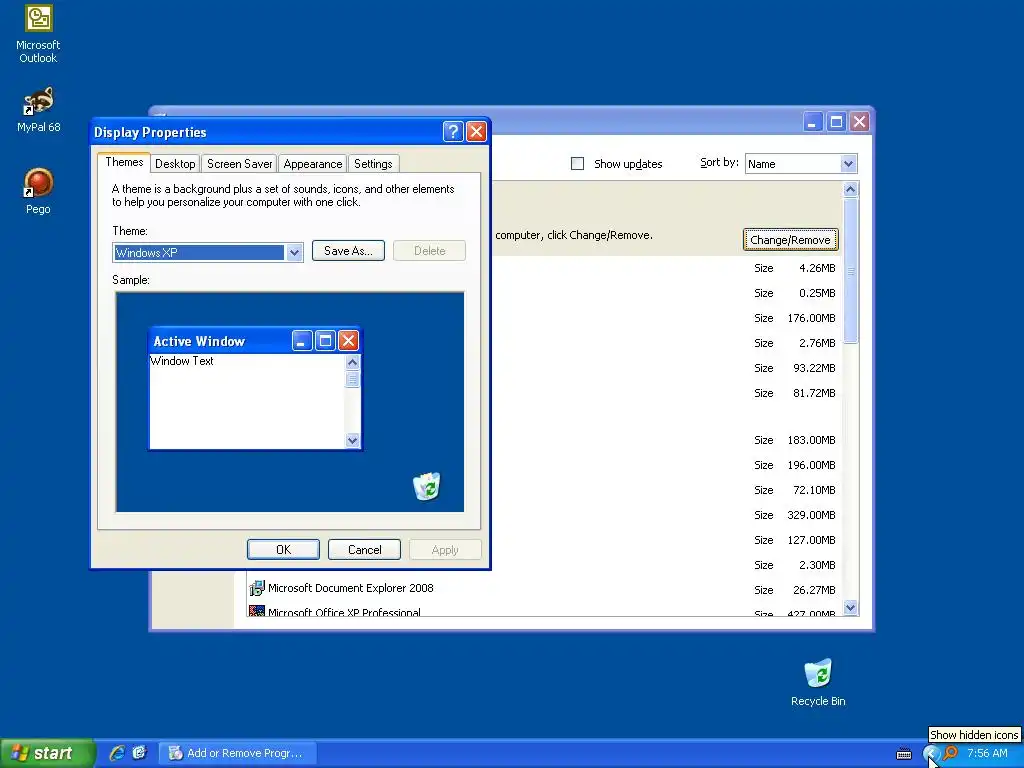
Task: Launch MyPal 68 browser shortcut
Action: pyautogui.click(x=38, y=109)
